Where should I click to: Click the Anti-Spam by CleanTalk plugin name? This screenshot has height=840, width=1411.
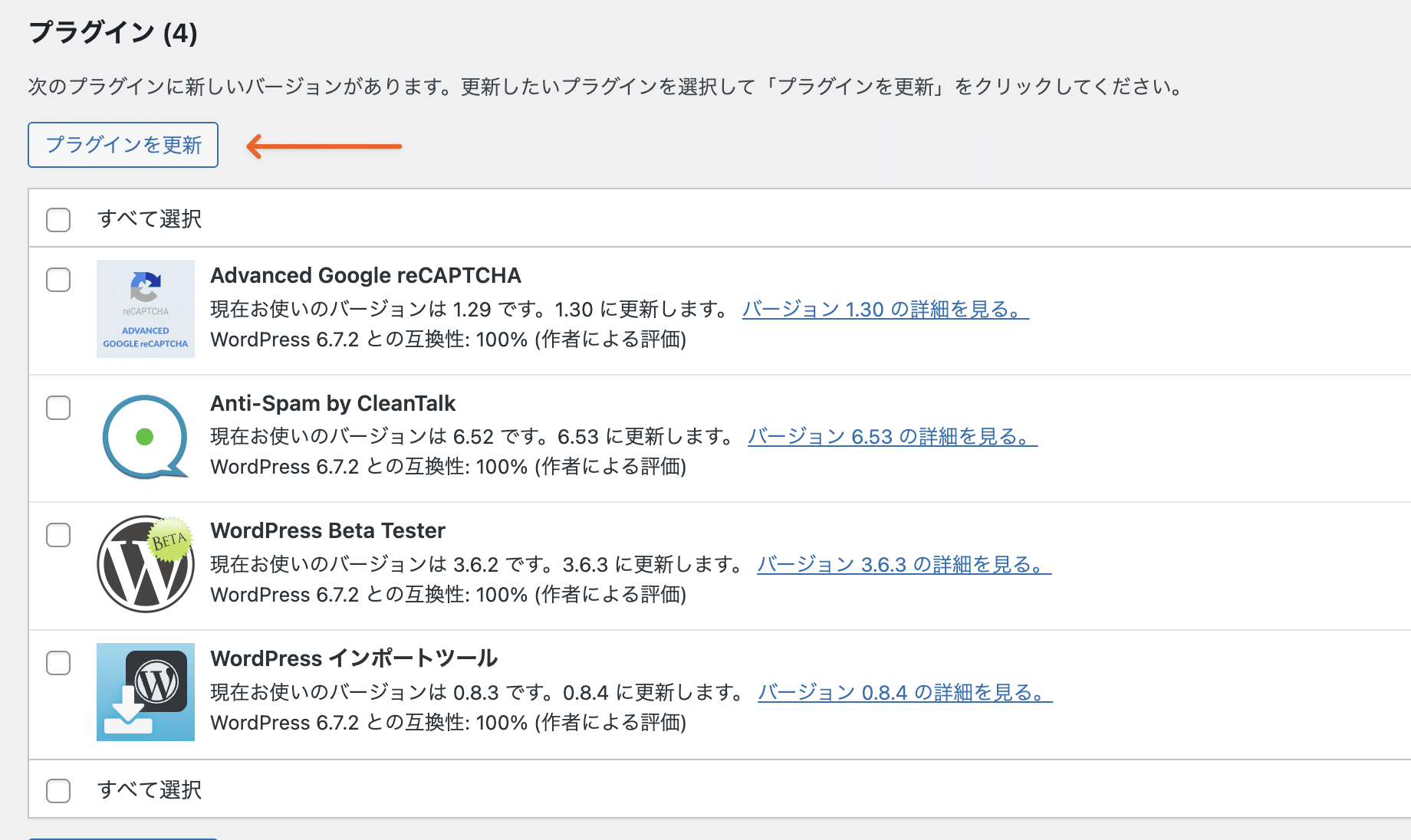click(x=333, y=404)
